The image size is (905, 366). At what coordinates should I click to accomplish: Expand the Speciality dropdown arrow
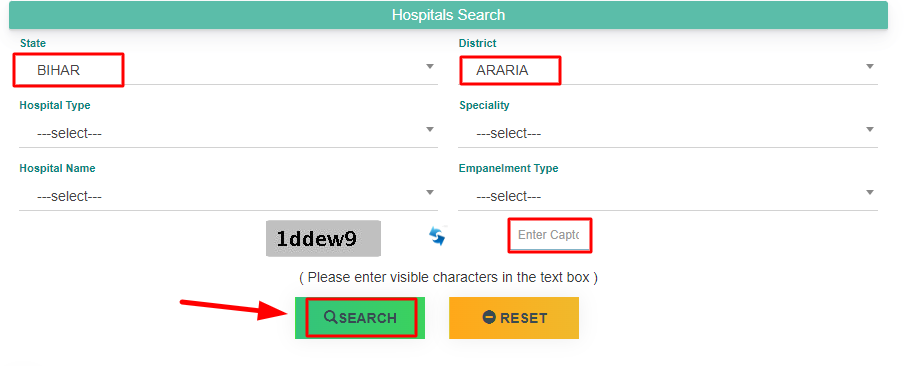point(870,129)
